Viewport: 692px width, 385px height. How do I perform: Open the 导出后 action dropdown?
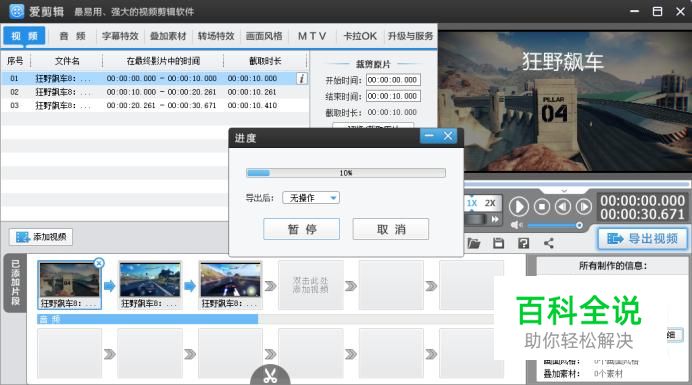tap(311, 198)
